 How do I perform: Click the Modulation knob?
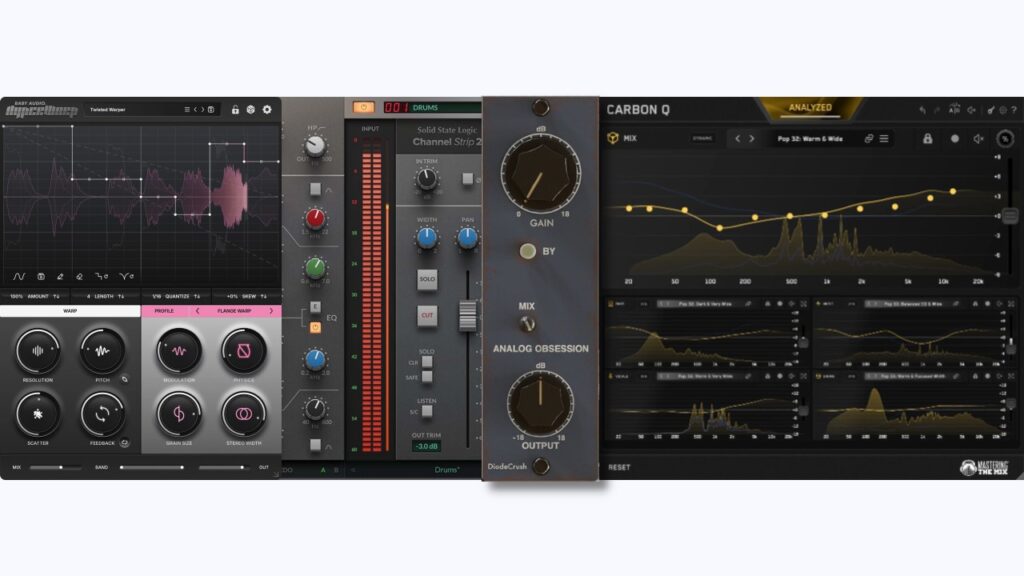tap(179, 351)
